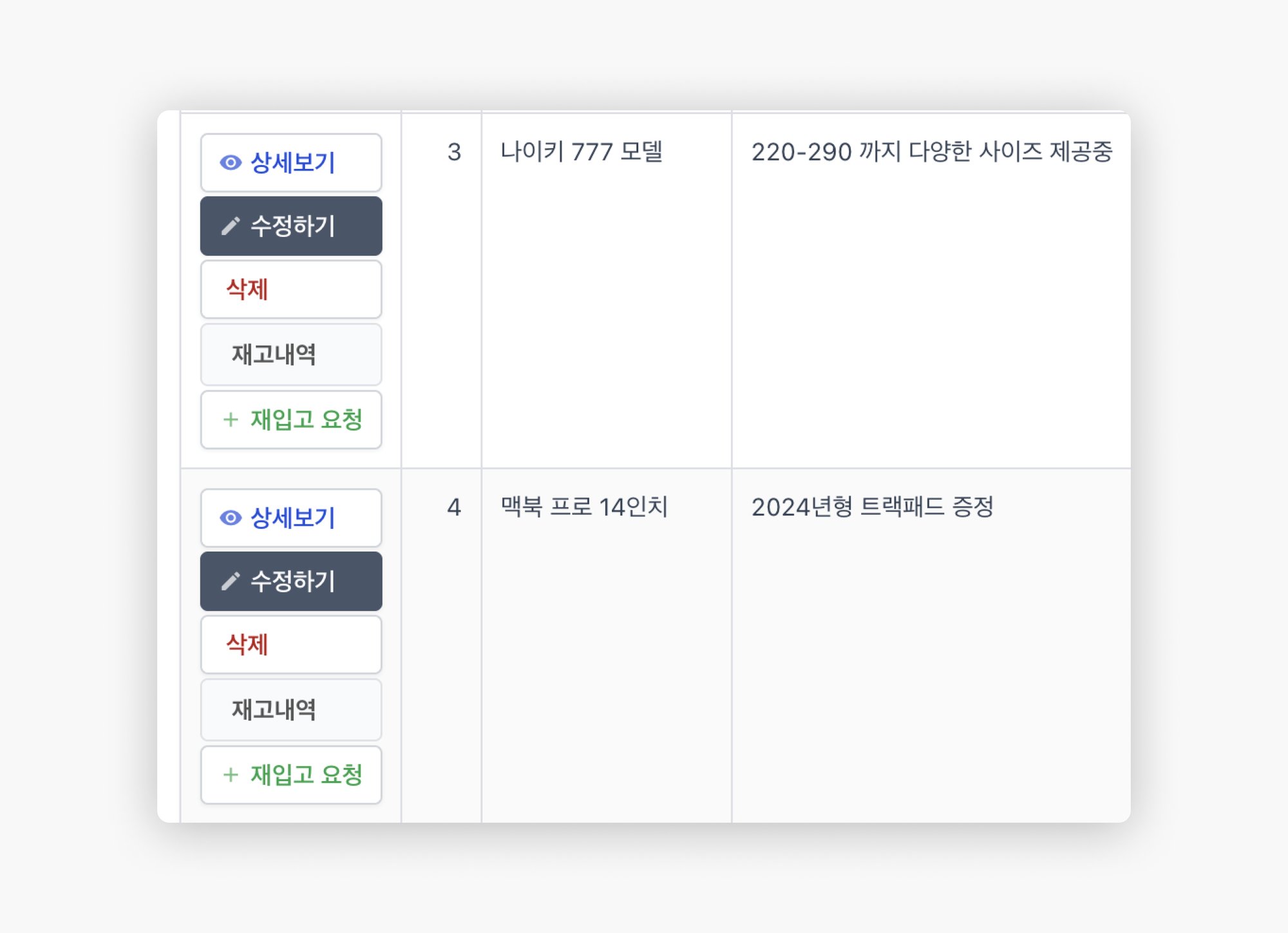Image resolution: width=1288 pixels, height=933 pixels.
Task: Click the plus icon in row 3 재입고 요청
Action: 231,419
